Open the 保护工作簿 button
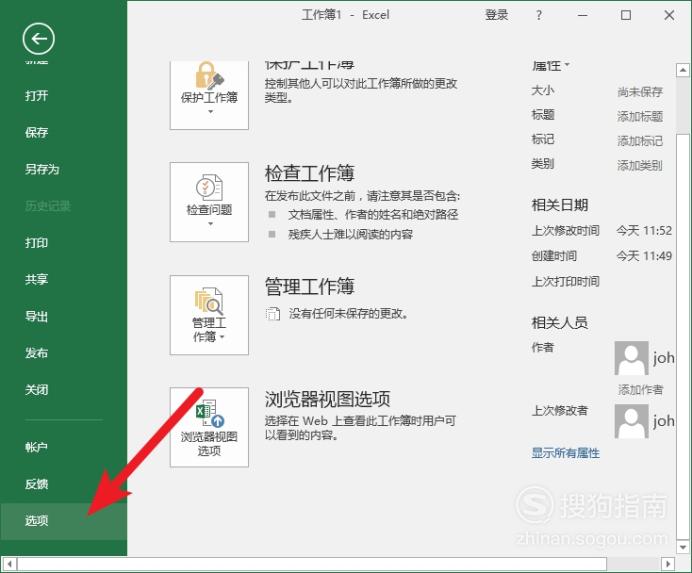The height and width of the screenshot is (573, 692). point(209,95)
